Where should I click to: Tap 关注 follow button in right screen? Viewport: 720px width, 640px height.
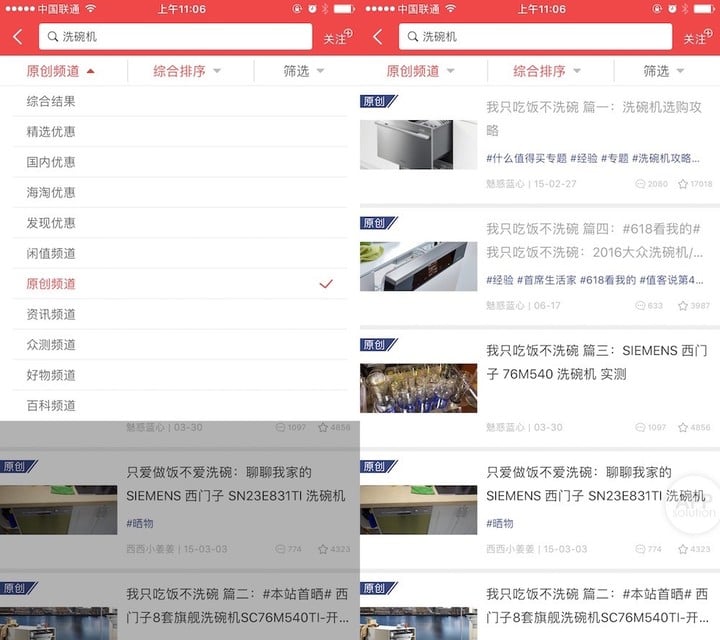tap(698, 37)
